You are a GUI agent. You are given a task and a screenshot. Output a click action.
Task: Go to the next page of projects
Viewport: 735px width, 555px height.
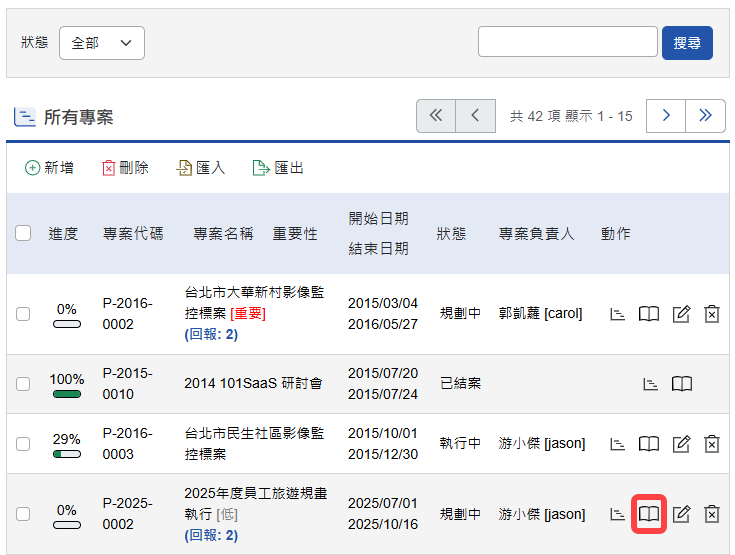coord(665,116)
